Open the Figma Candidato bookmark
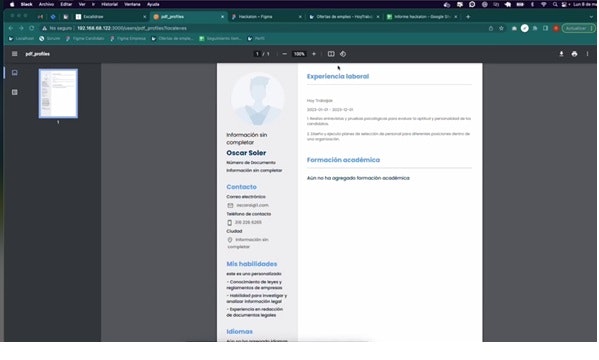599x360 pixels. pyautogui.click(x=85, y=39)
